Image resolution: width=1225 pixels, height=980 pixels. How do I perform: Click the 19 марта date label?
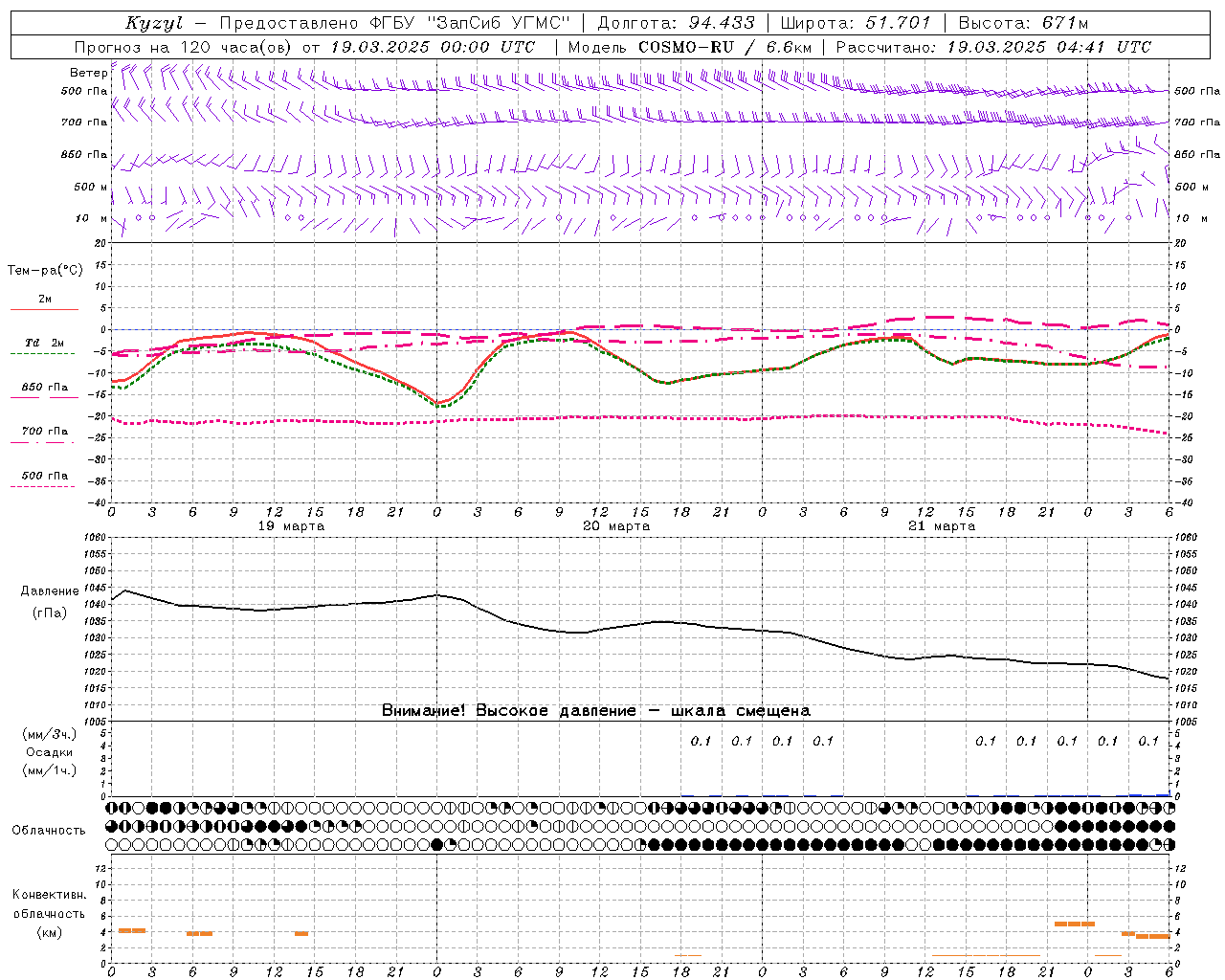click(x=291, y=526)
